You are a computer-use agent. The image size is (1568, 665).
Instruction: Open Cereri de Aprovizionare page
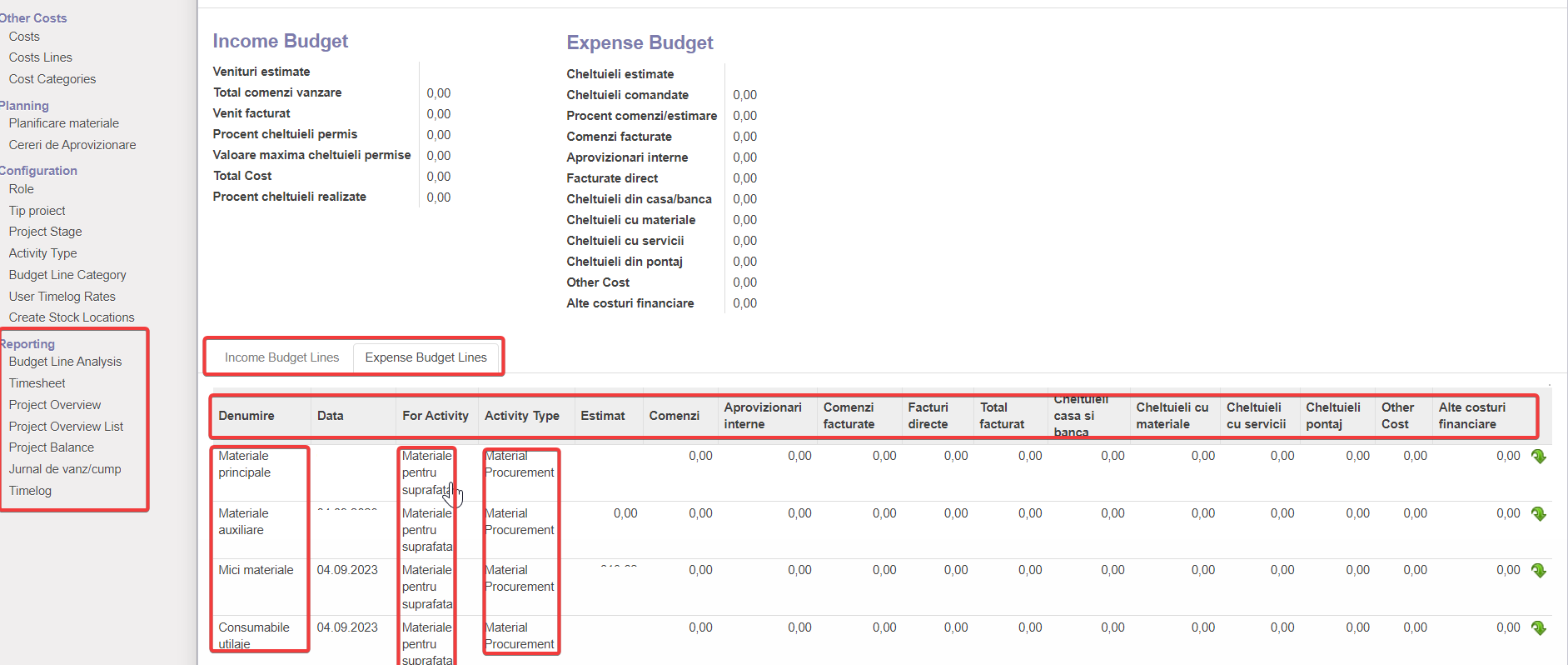tap(72, 145)
